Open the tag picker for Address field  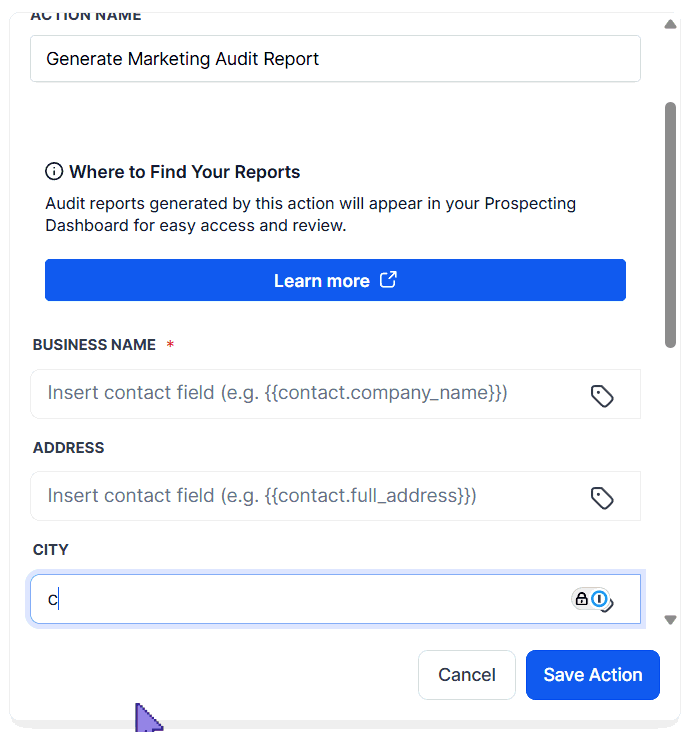click(x=602, y=498)
